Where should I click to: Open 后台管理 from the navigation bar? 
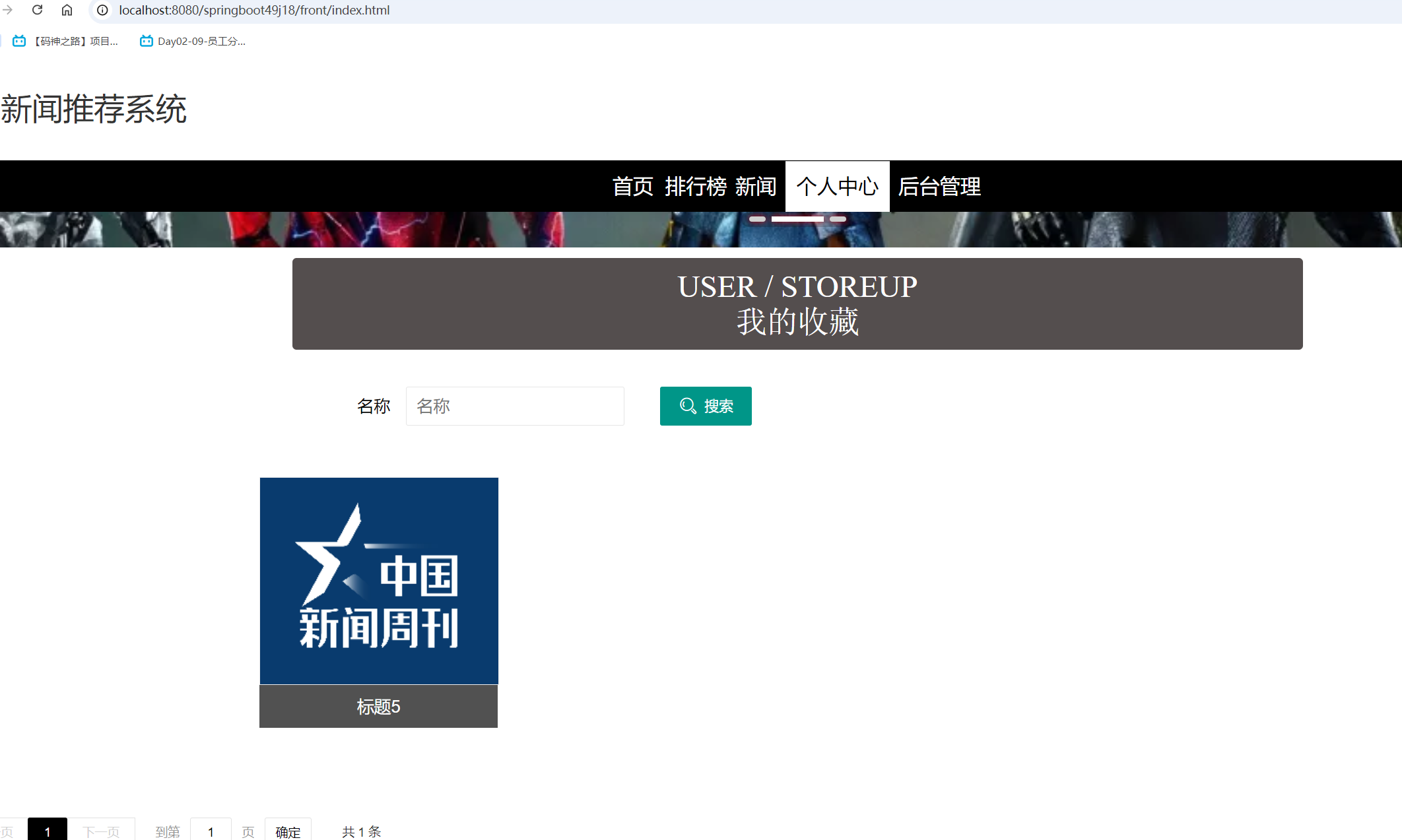point(939,187)
